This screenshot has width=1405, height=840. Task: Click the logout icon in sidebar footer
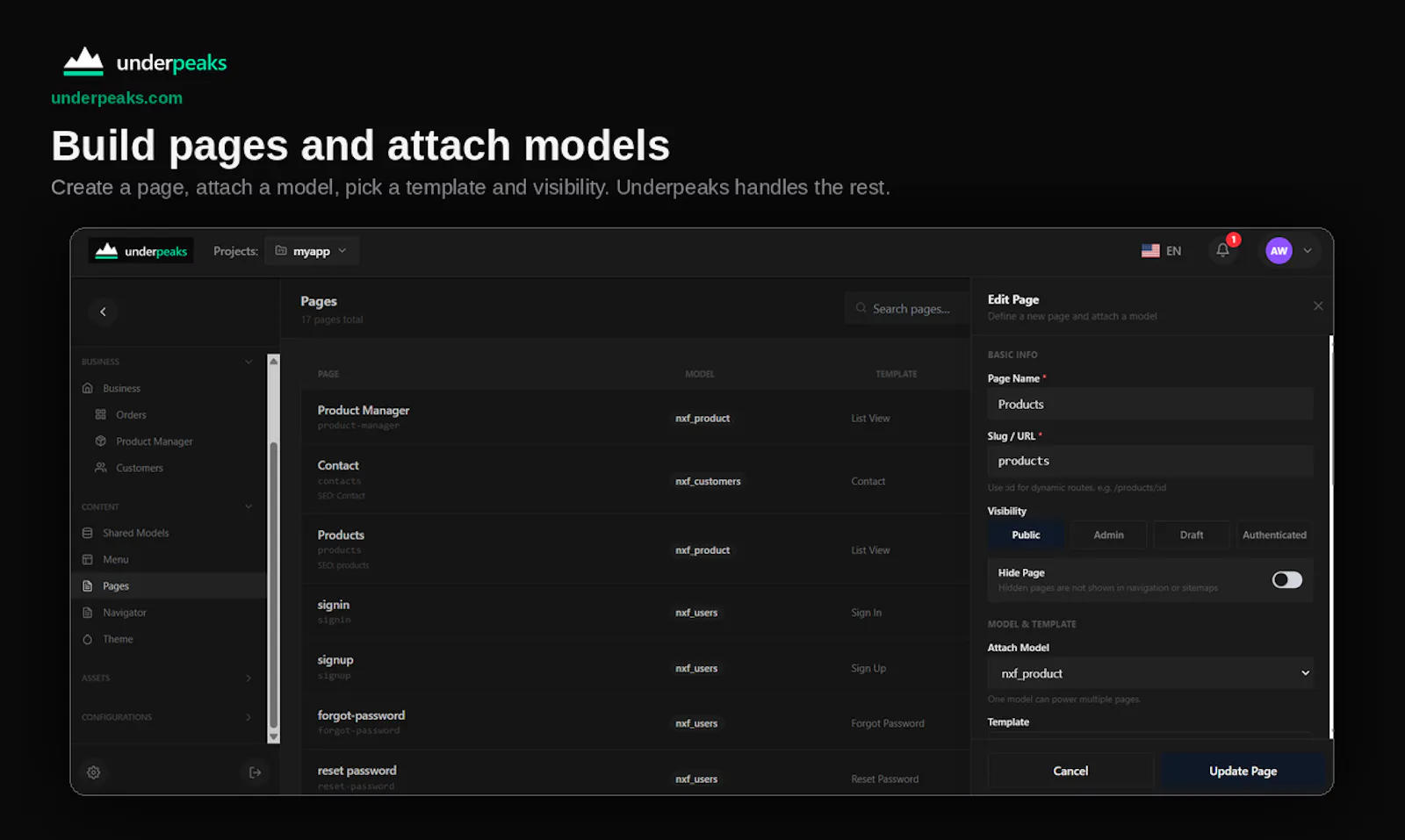256,772
